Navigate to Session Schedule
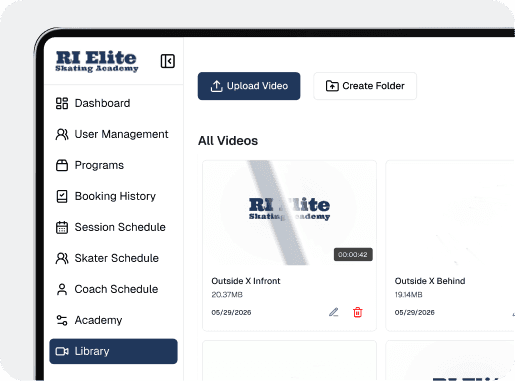The width and height of the screenshot is (515, 381). [x=113, y=227]
